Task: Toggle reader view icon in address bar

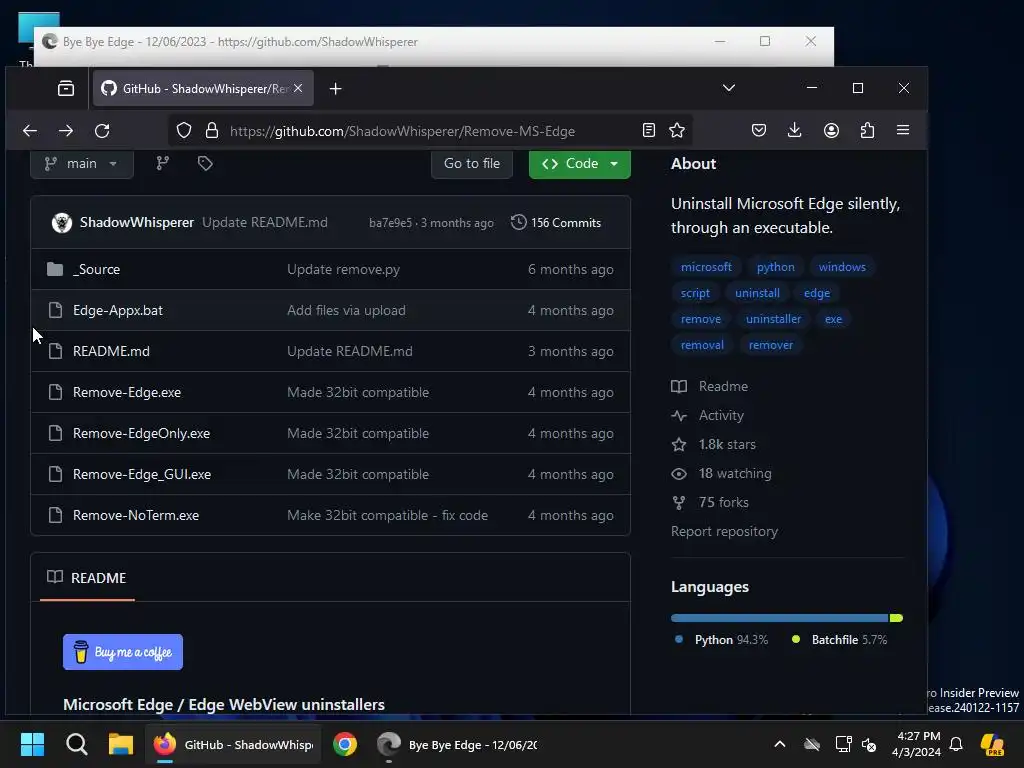Action: pyautogui.click(x=648, y=130)
